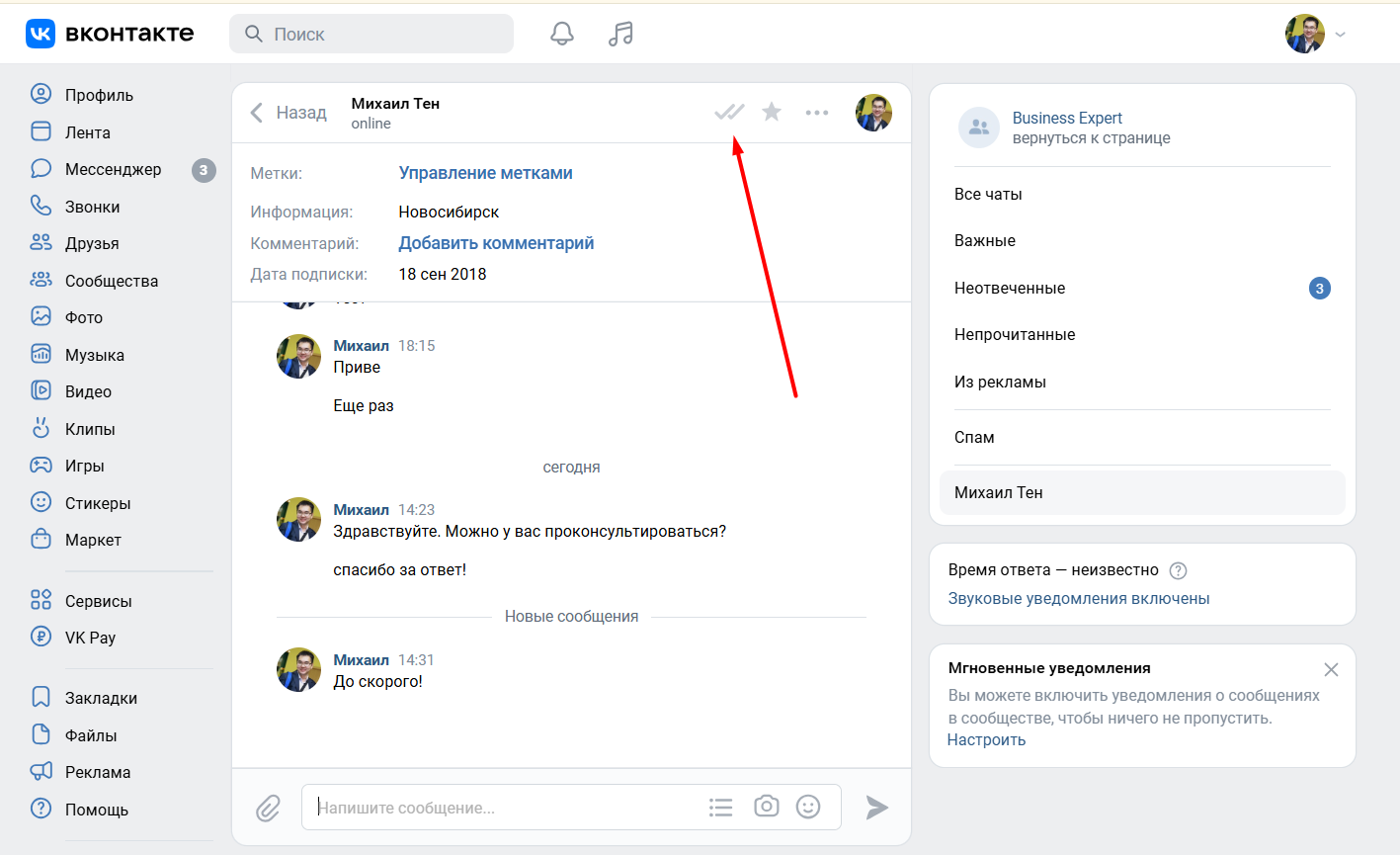Open emoji picker smiley icon
This screenshot has width=1400, height=855.
[x=808, y=807]
